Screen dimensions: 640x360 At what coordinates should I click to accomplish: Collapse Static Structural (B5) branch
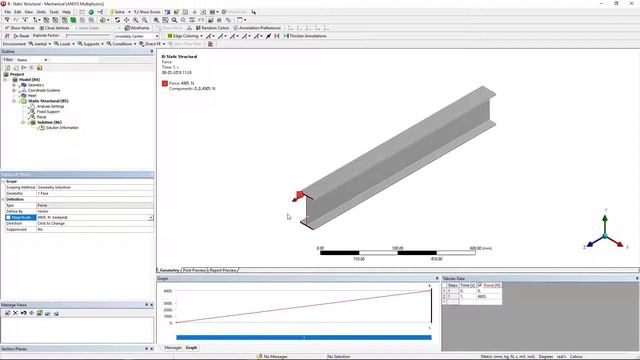(x=14, y=101)
